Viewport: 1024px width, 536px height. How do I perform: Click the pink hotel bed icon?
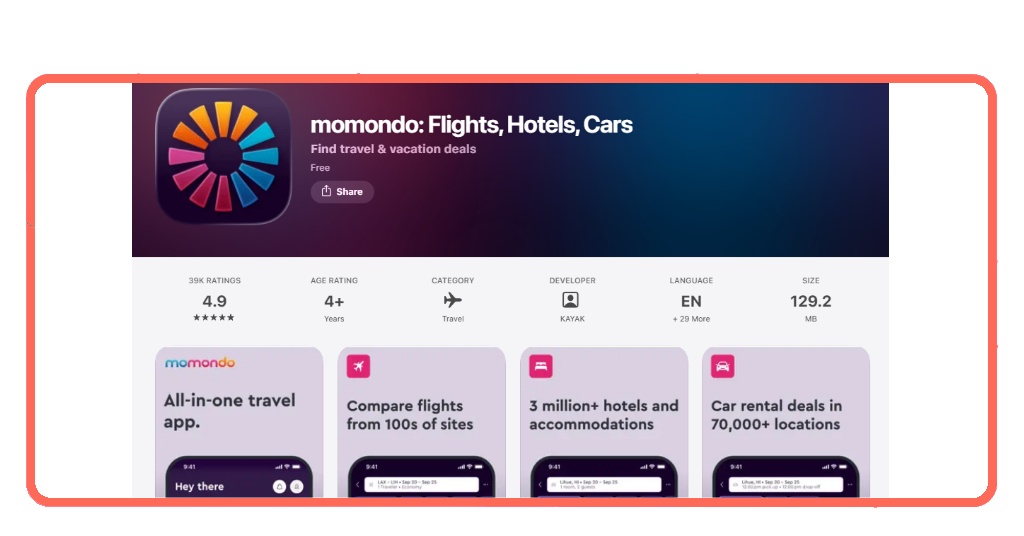[541, 366]
